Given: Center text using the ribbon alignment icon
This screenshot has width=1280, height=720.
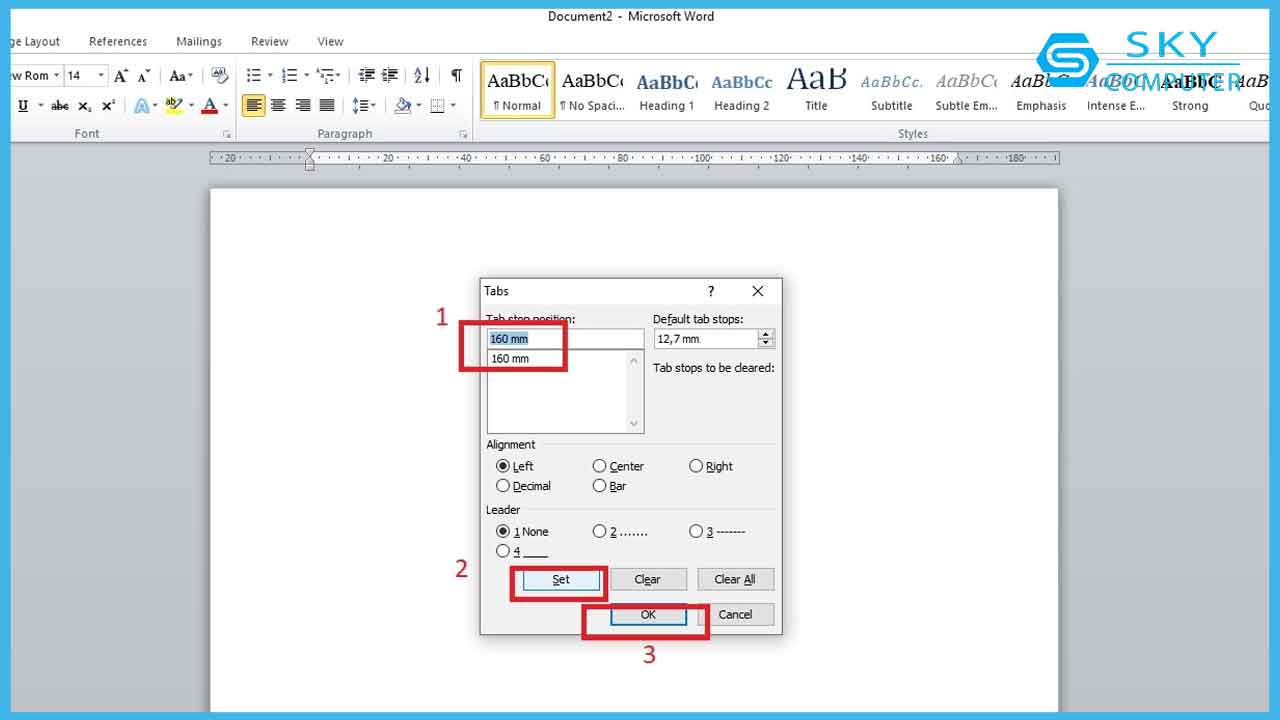Looking at the screenshot, I should (x=278, y=105).
